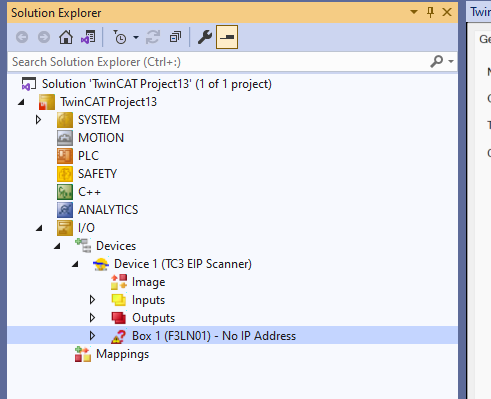The width and height of the screenshot is (491, 399).
Task: Click the MOTION node icon
Action: (x=65, y=138)
